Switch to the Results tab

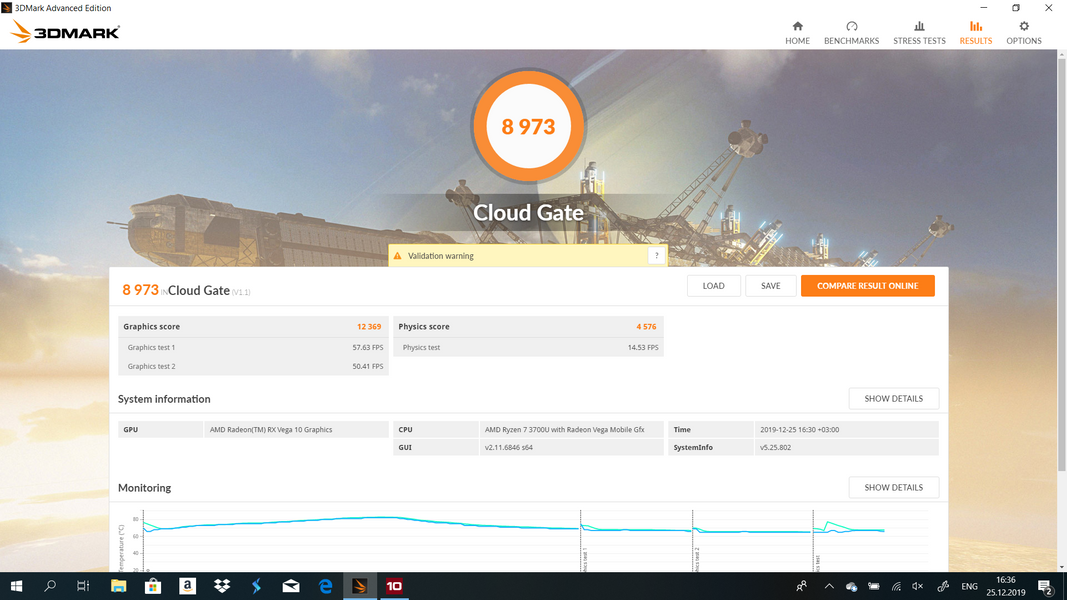click(x=975, y=32)
